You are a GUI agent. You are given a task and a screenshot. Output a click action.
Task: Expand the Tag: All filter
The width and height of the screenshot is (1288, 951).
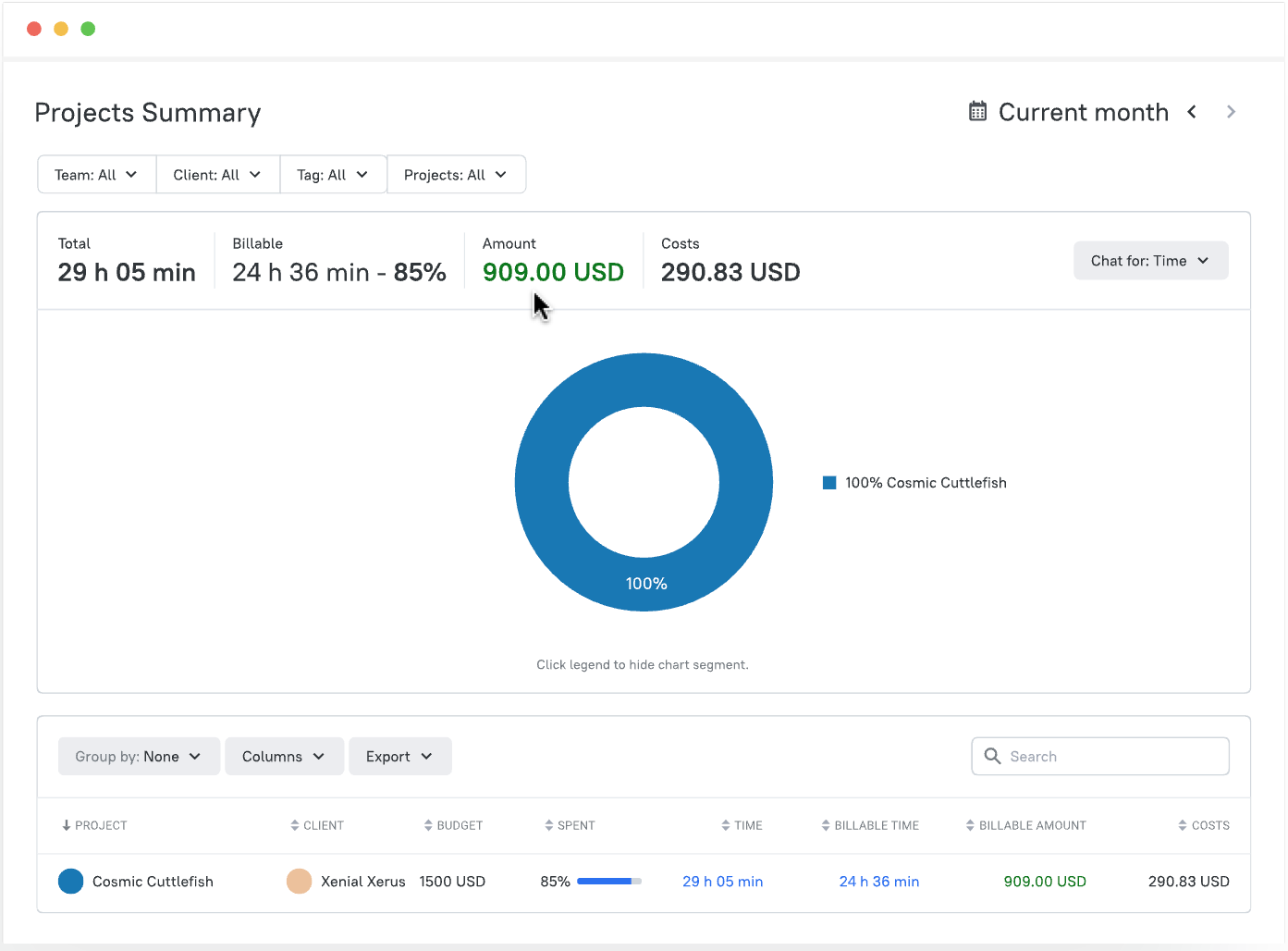[x=333, y=175]
